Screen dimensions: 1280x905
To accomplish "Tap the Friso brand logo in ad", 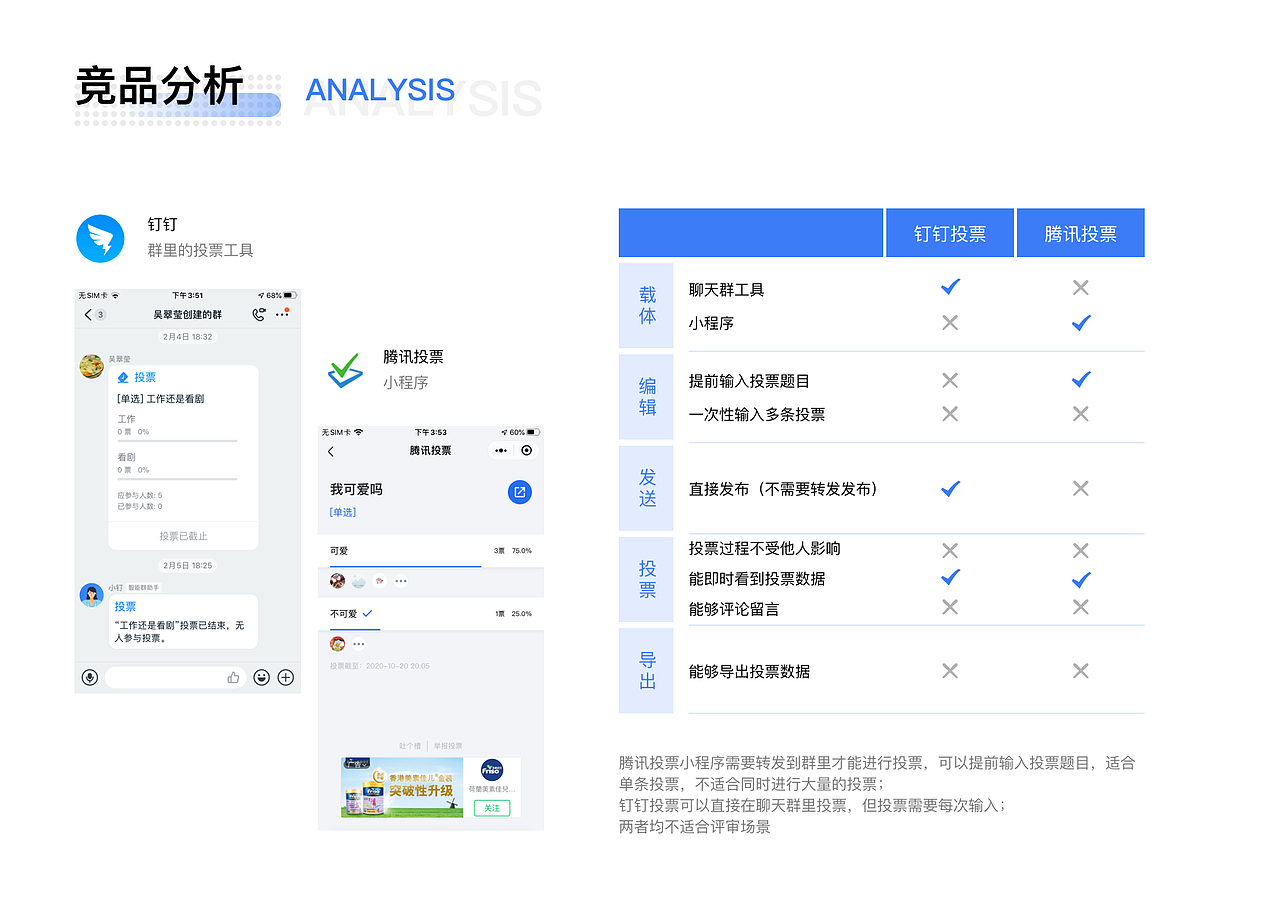I will pyautogui.click(x=491, y=771).
